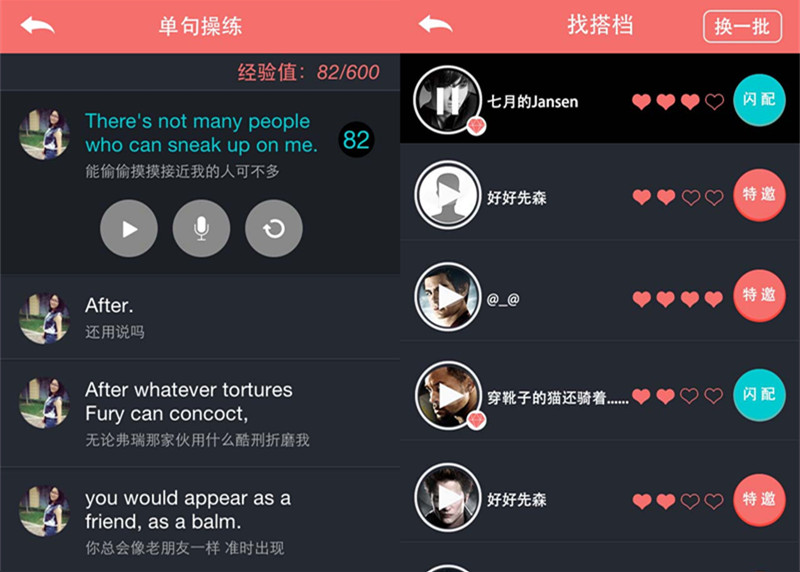This screenshot has height=572, width=800.
Task: Tap 特邀 button for bottom 好好先森
Action: click(759, 499)
